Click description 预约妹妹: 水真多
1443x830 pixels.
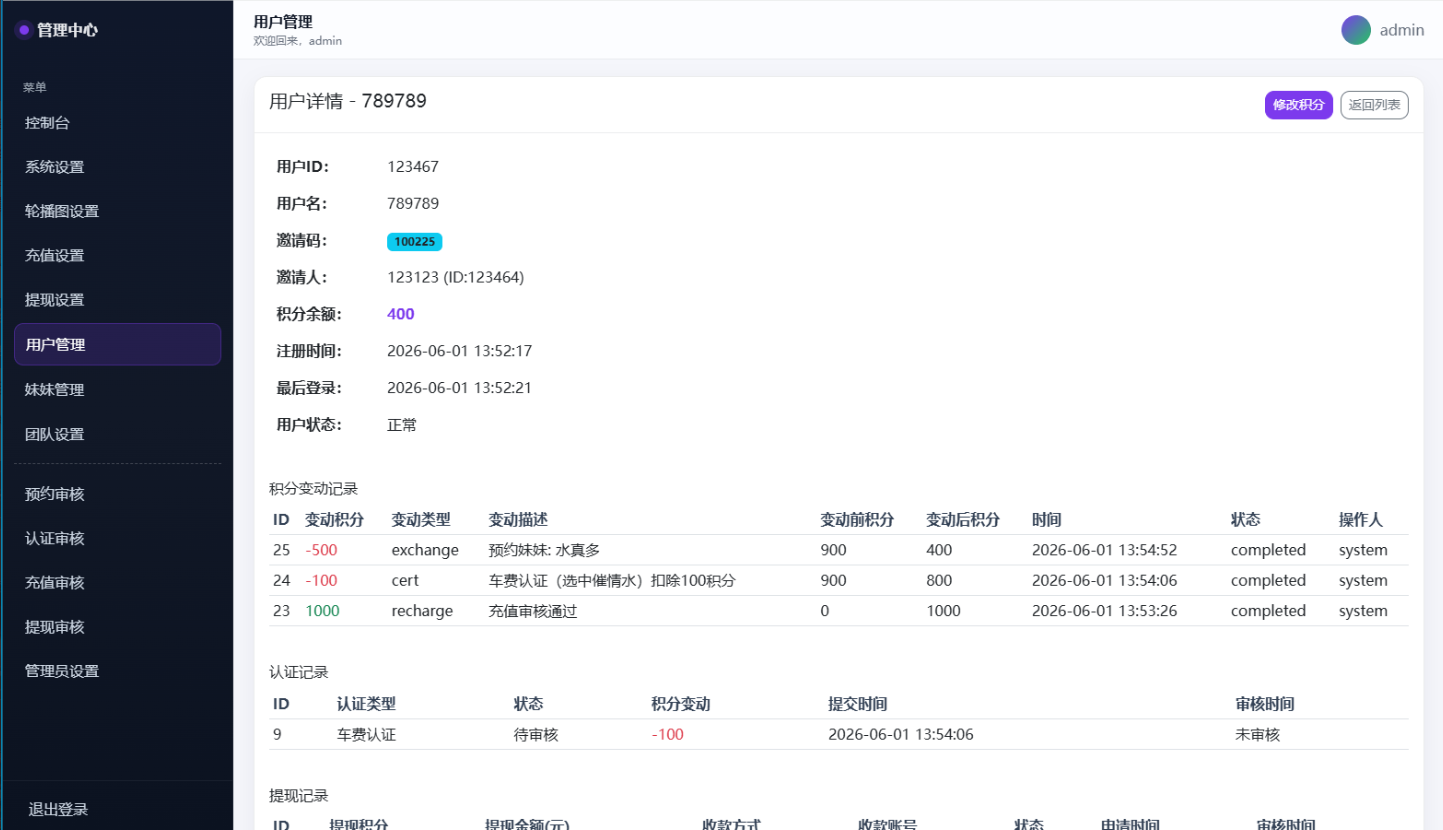(x=544, y=550)
